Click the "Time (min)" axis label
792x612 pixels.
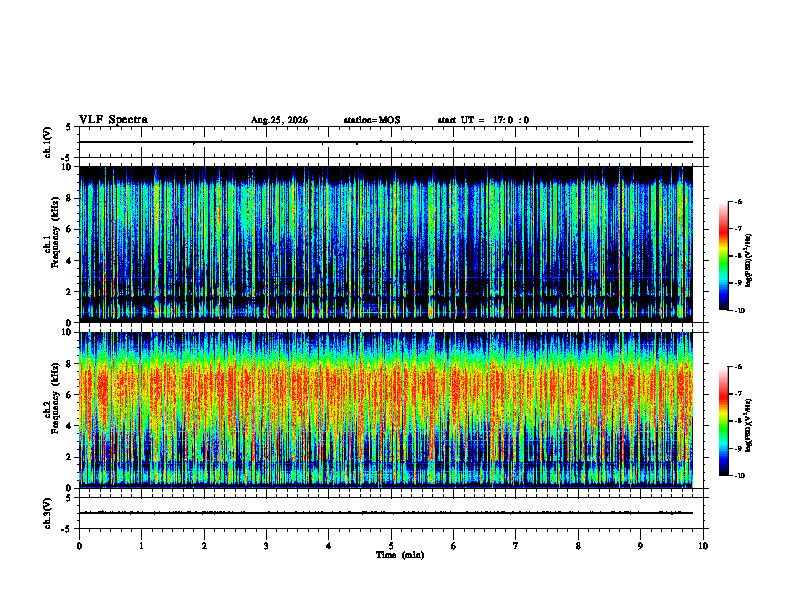tap(400, 555)
